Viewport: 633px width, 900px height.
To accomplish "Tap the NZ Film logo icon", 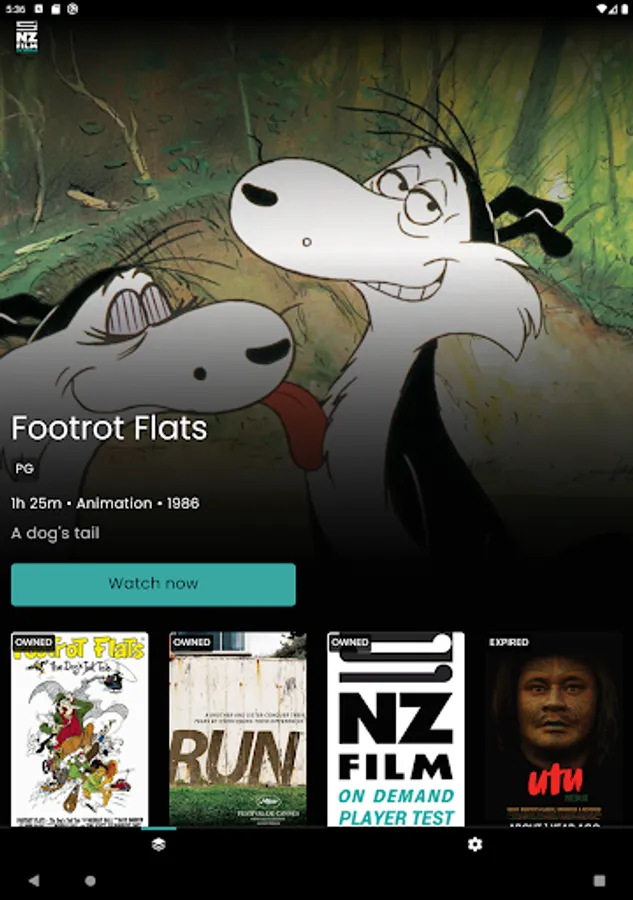I will click(26, 37).
